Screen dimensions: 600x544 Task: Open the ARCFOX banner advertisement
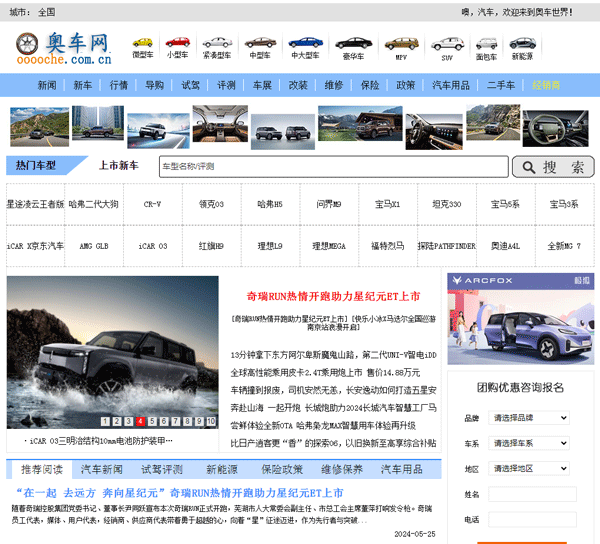(x=520, y=319)
